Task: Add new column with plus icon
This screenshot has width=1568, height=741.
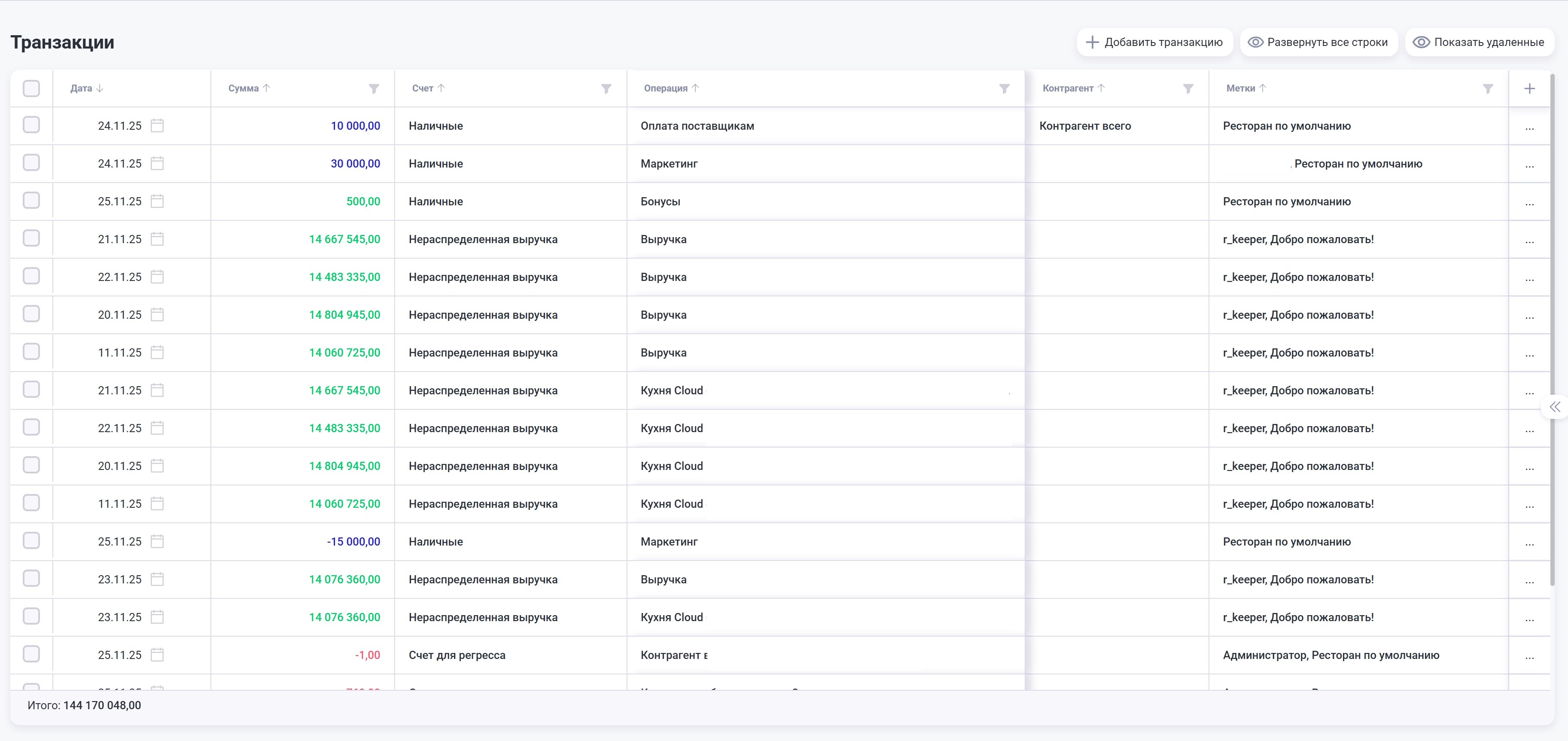Action: click(x=1529, y=89)
